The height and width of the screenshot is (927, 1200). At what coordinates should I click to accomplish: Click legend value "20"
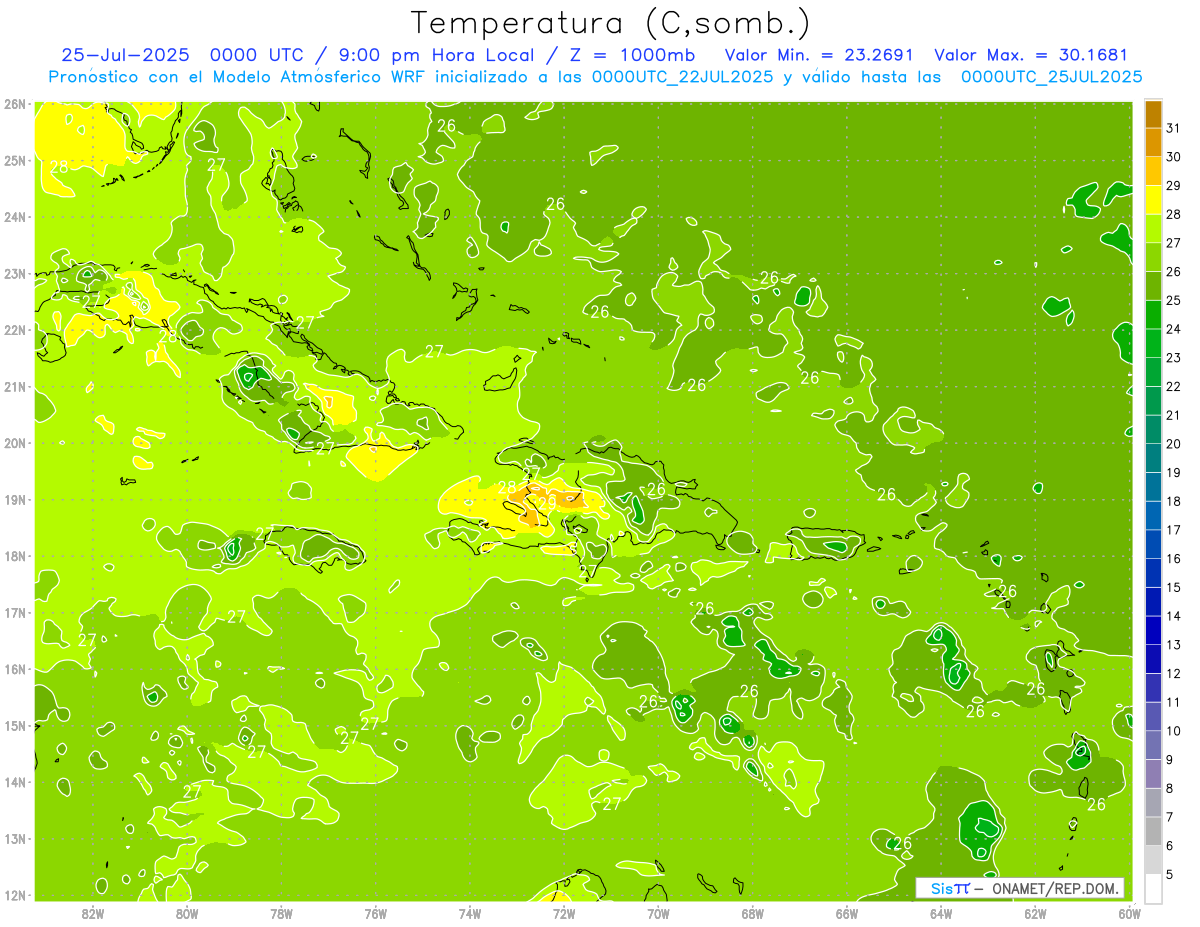1174,444
